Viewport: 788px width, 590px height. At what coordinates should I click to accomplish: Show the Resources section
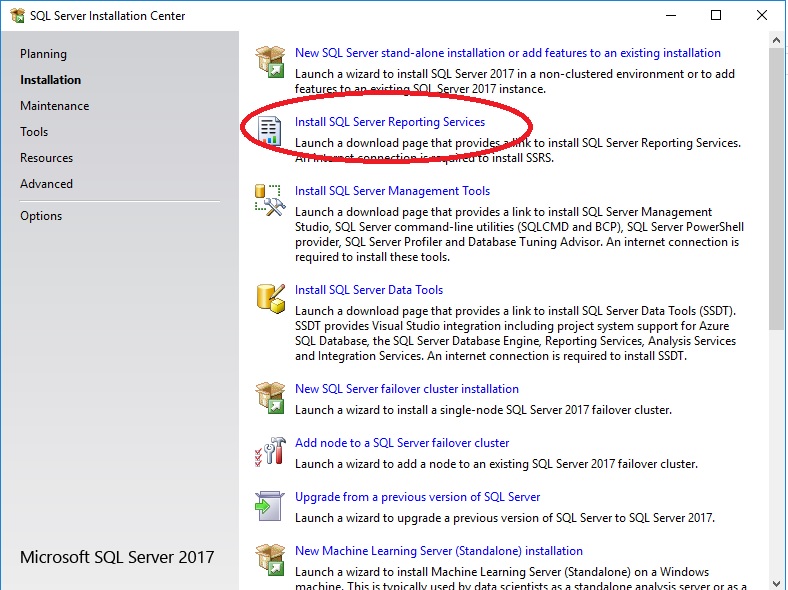click(46, 158)
